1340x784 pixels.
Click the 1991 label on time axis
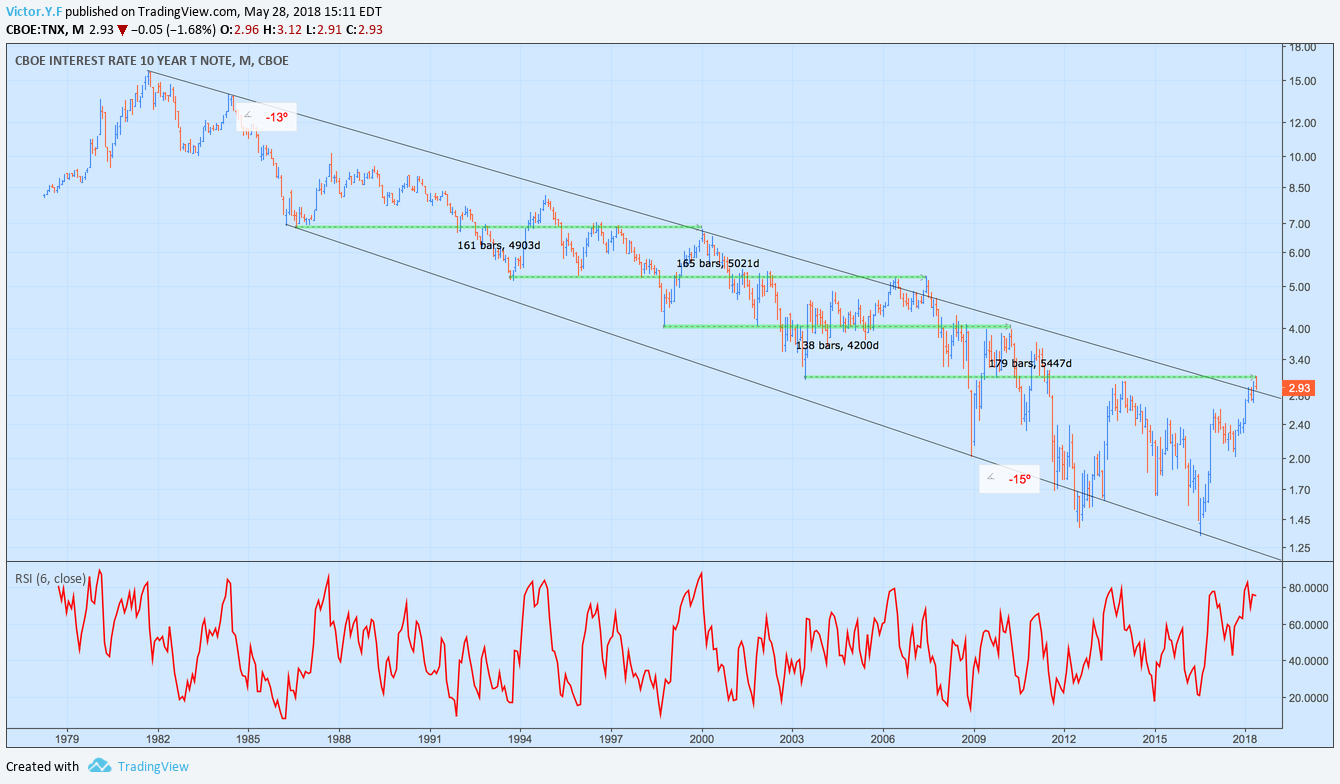tap(430, 739)
